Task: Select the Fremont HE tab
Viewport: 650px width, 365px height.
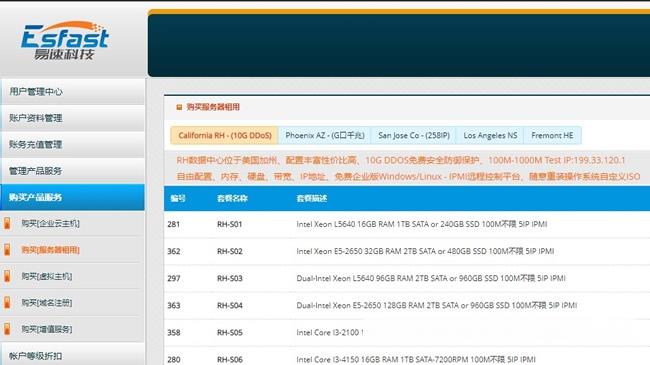Action: (x=552, y=136)
